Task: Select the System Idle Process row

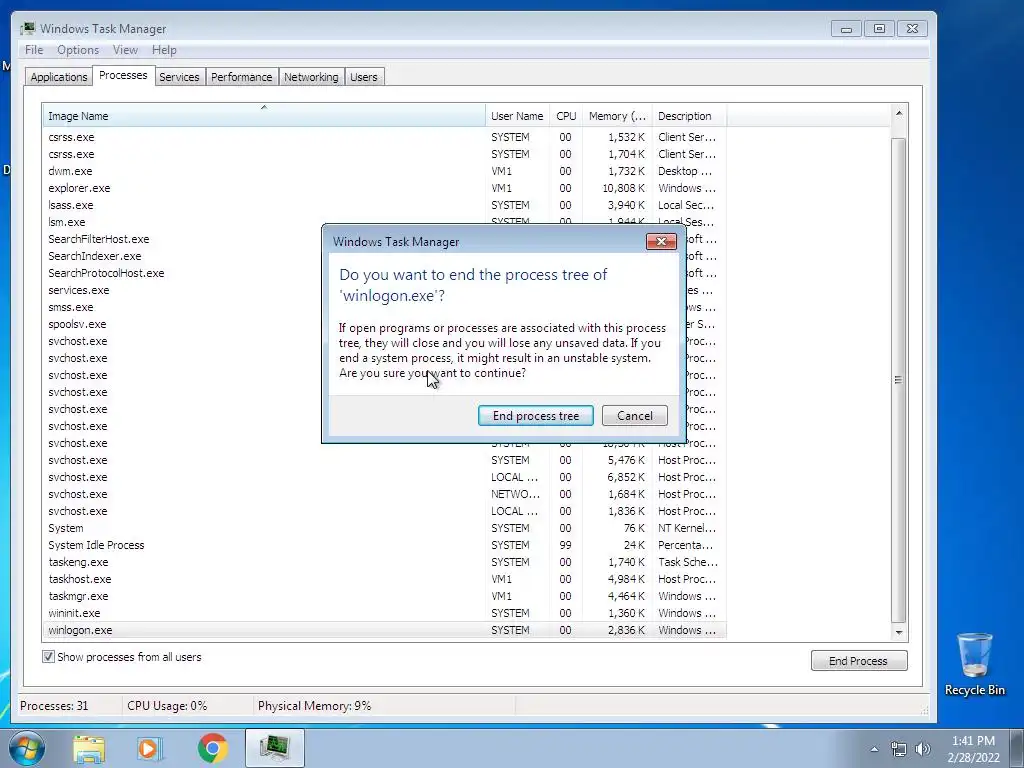Action: 384,545
